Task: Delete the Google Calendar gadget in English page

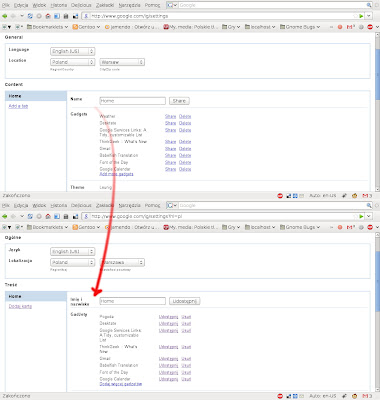Action: click(185, 169)
